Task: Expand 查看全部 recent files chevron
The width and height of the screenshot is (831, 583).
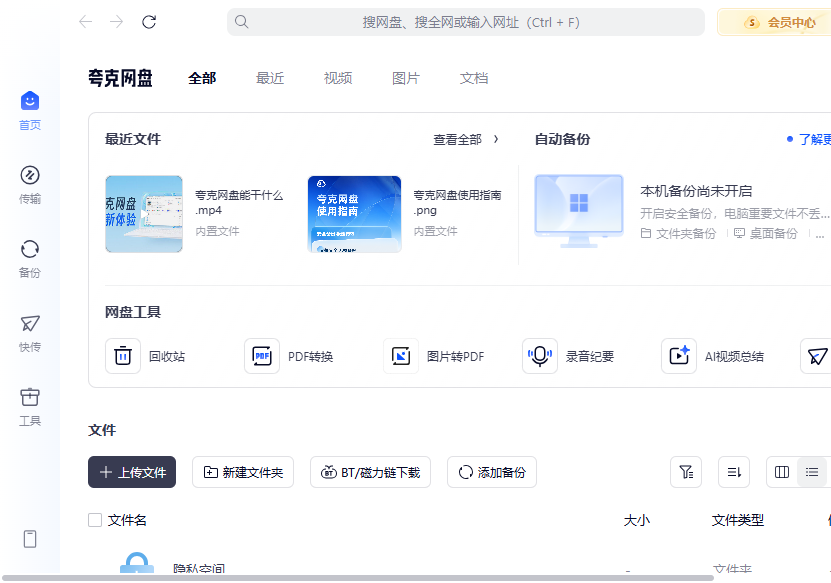Action: 496,139
